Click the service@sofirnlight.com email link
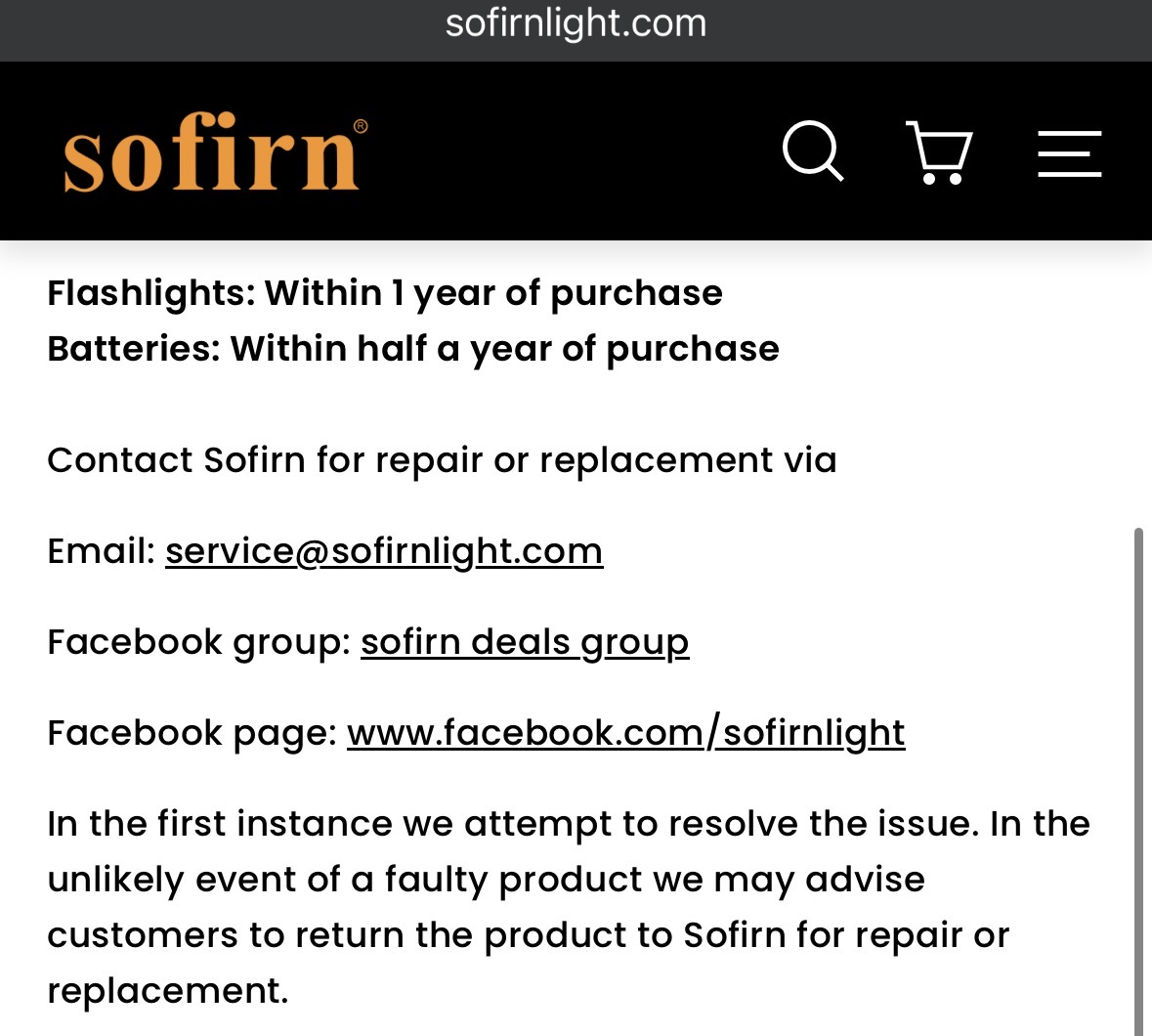Viewport: 1152px width, 1036px height. pyautogui.click(x=383, y=551)
